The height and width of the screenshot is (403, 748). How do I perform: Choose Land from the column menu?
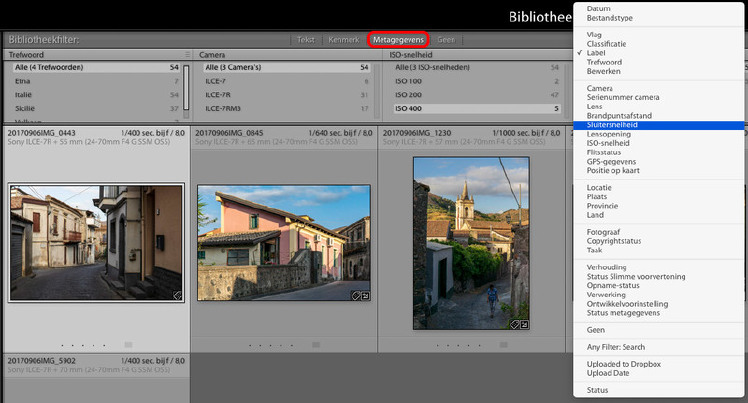pos(595,215)
